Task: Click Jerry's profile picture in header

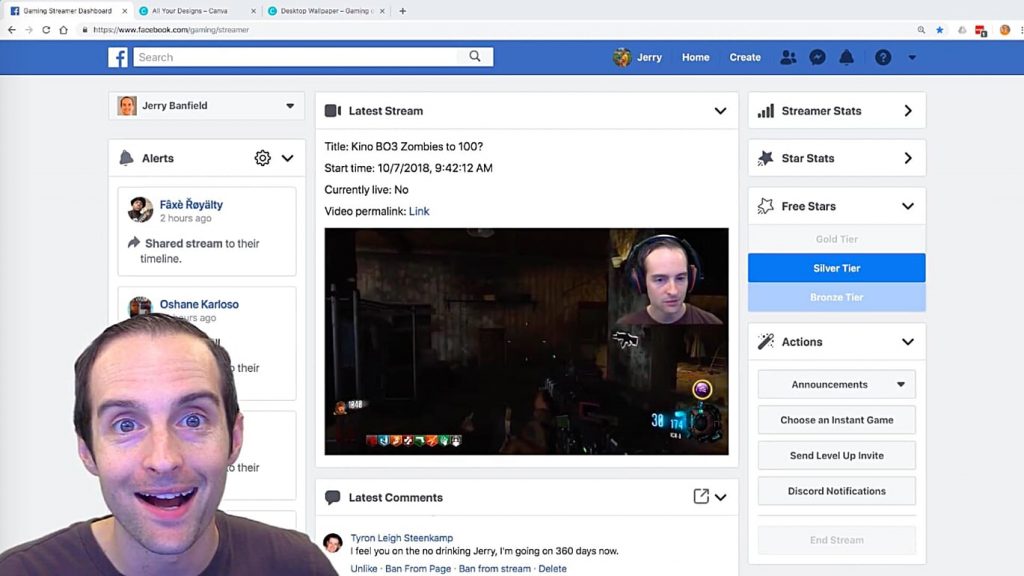Action: [622, 57]
